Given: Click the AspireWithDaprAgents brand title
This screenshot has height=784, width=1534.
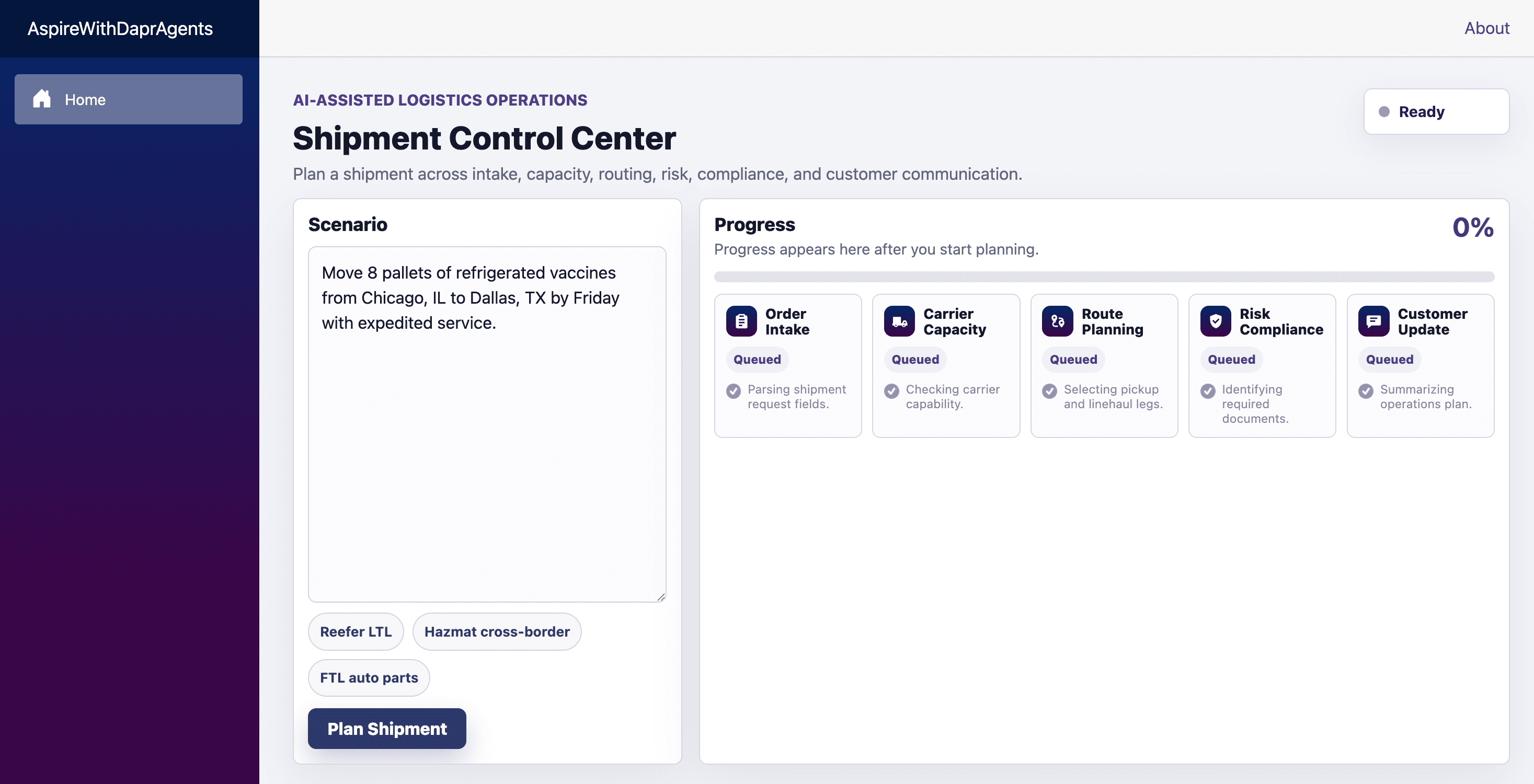Looking at the screenshot, I should pos(120,29).
